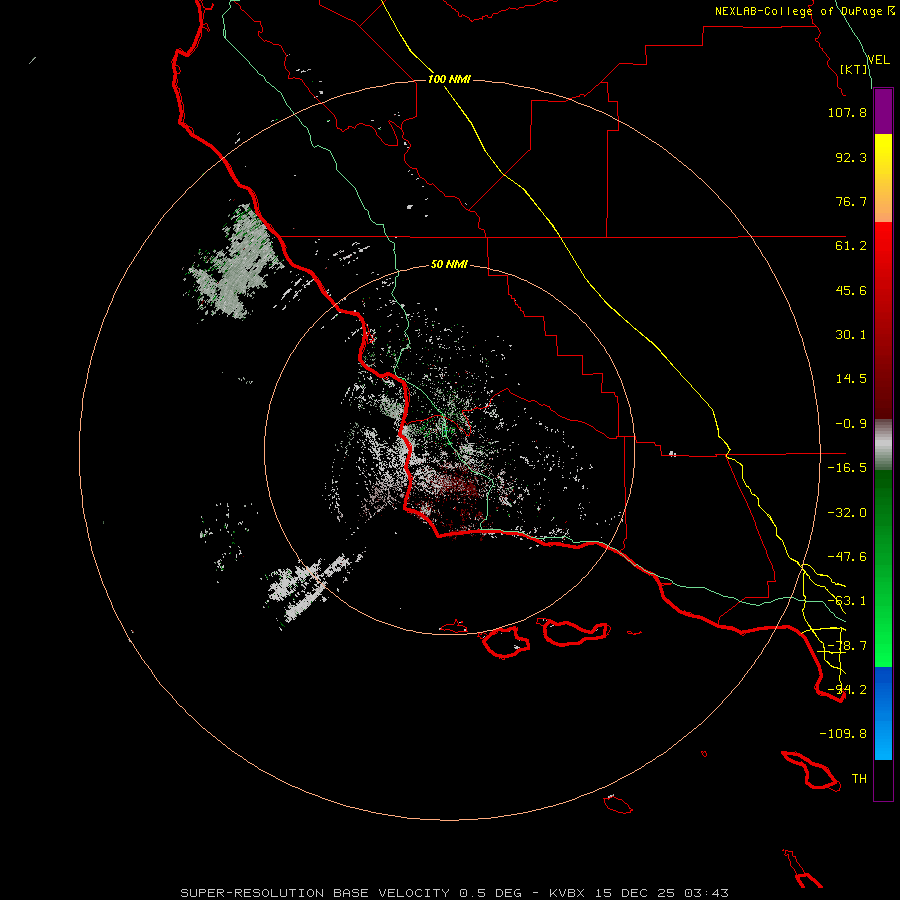
Task: Click the -63.1 velocity scale value
Action: pyautogui.click(x=847, y=601)
